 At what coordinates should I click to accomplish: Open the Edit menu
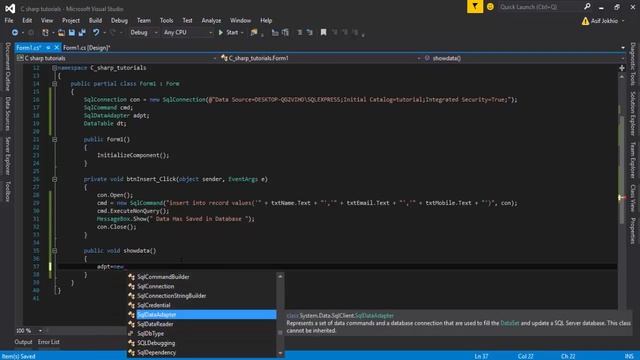pyautogui.click(x=27, y=20)
